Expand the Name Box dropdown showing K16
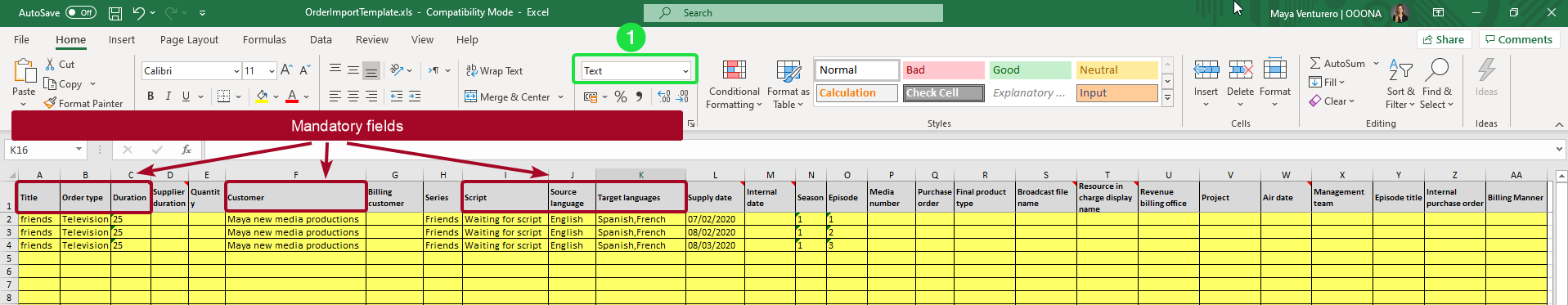 (x=79, y=150)
